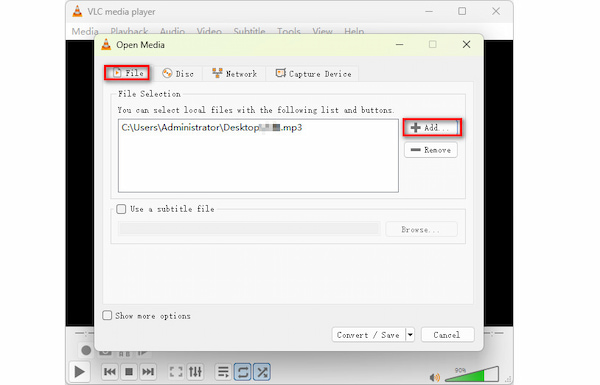Click the Open Media dialog cone icon
This screenshot has height=385, width=600.
[106, 44]
